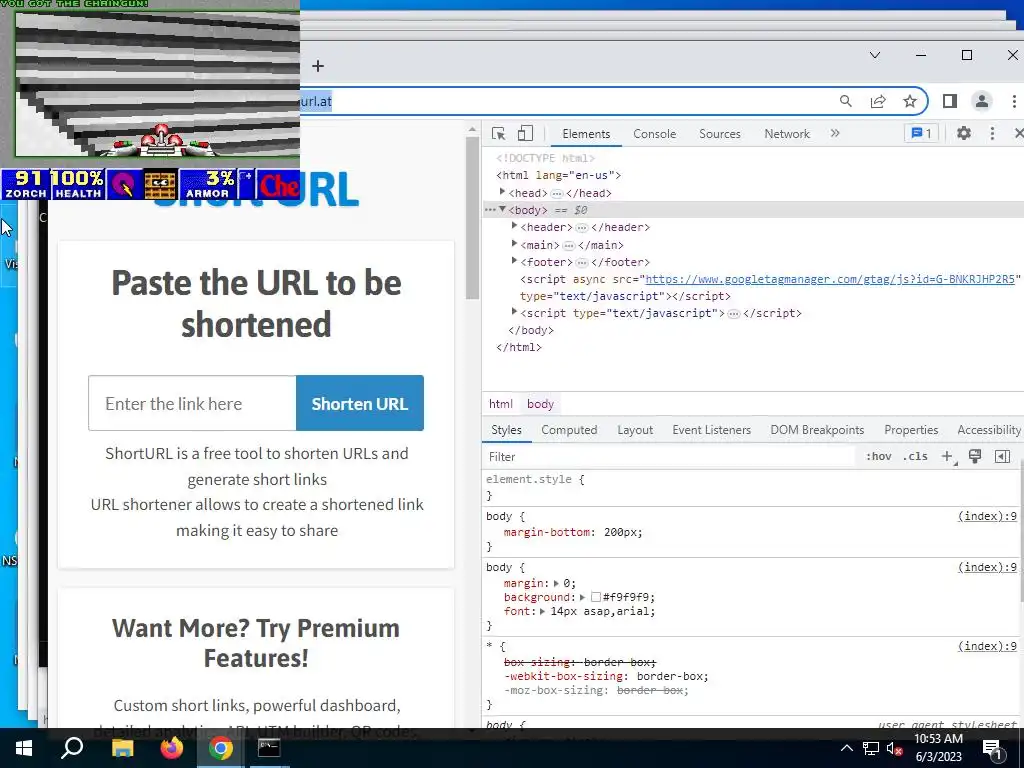Viewport: 1024px width, 768px height.
Task: Open the DOM Breakpoints pane tab
Action: 817,430
